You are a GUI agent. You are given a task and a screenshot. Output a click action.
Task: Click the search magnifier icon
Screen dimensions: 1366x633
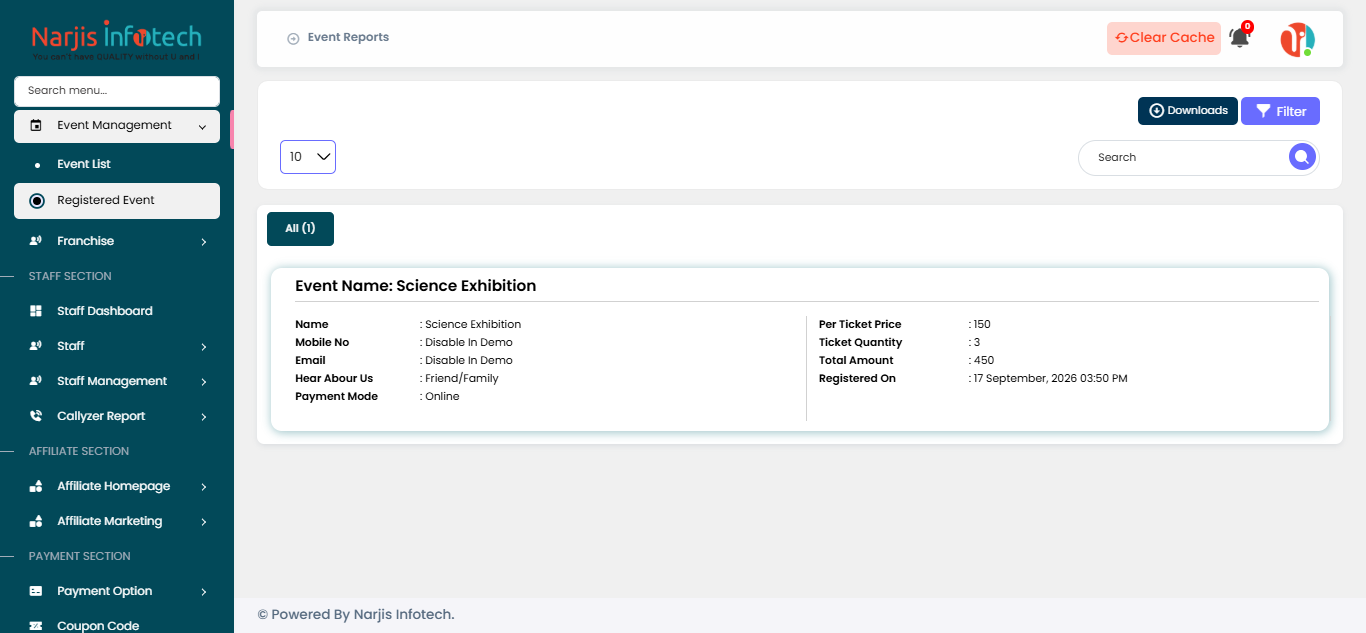[1301, 157]
